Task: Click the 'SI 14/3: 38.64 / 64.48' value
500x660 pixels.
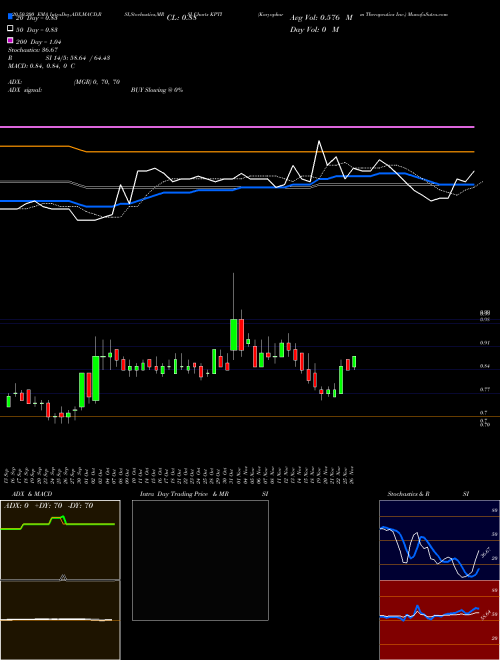Action: (78, 58)
